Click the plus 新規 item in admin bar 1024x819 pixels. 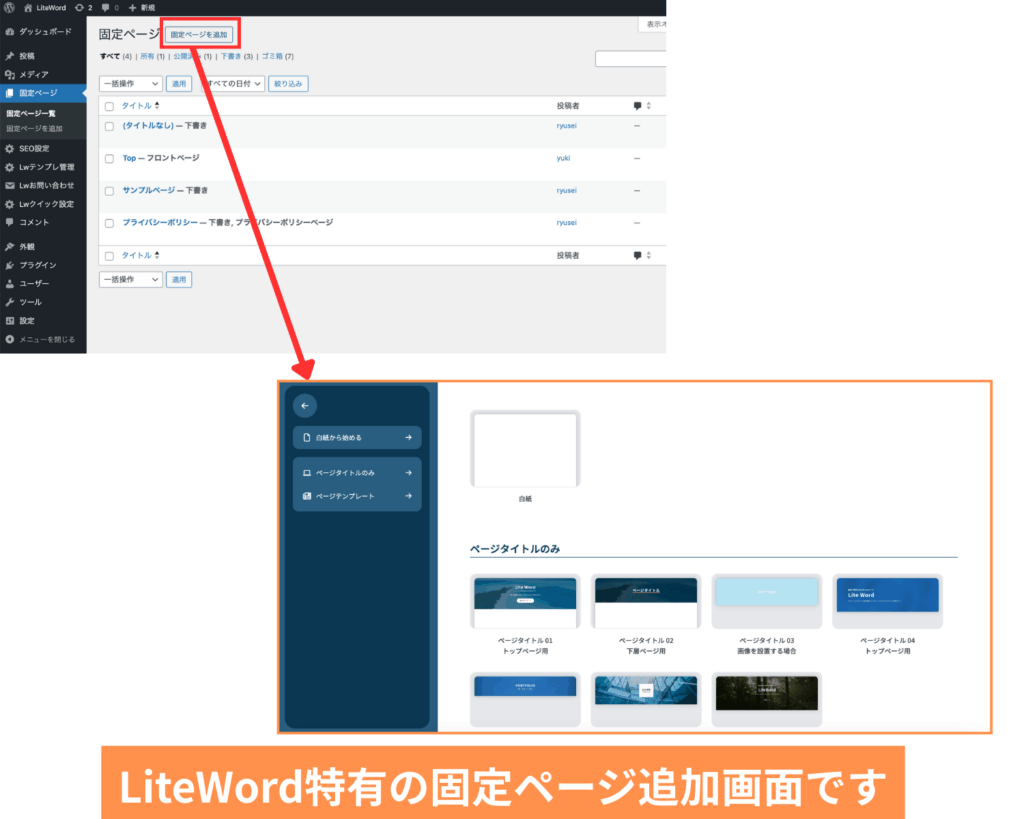pyautogui.click(x=142, y=8)
